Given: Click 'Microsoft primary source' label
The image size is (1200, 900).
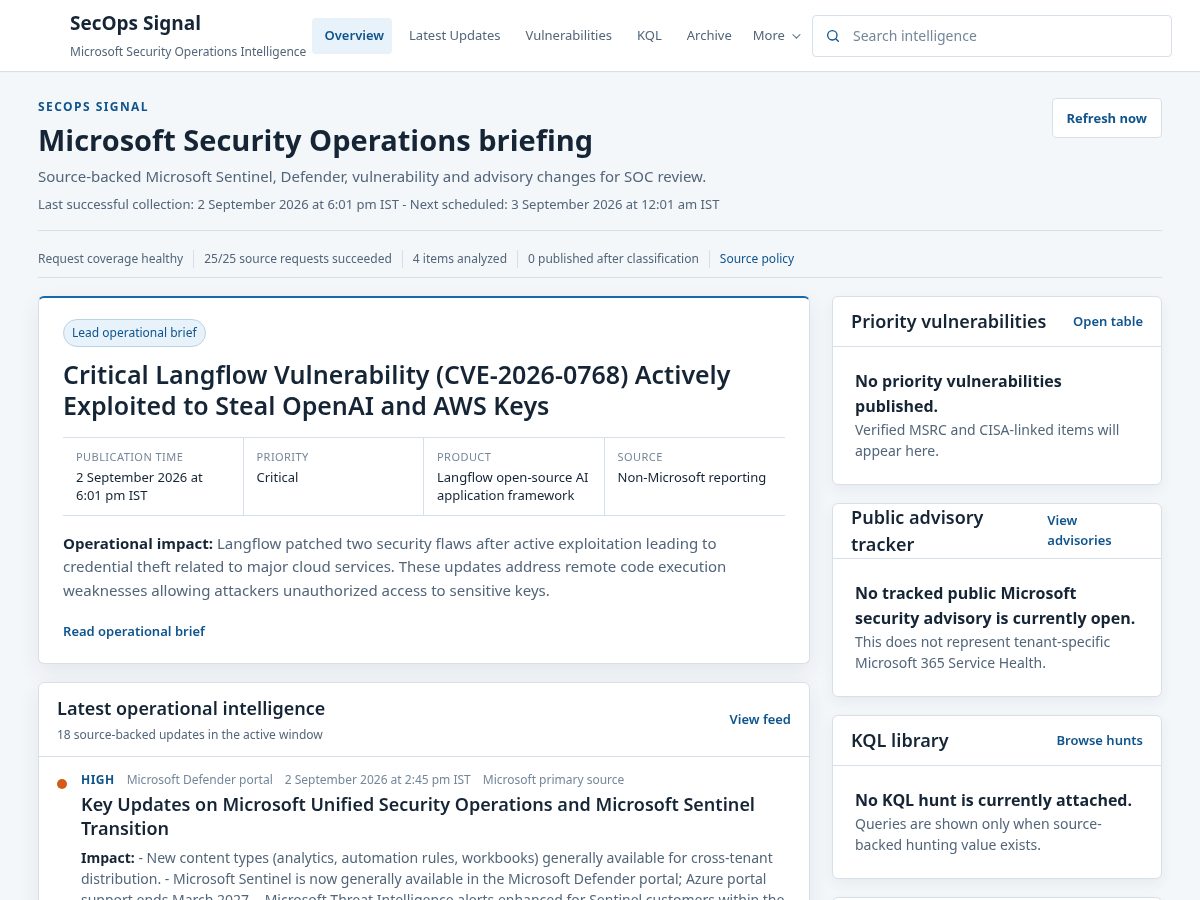Looking at the screenshot, I should (553, 779).
